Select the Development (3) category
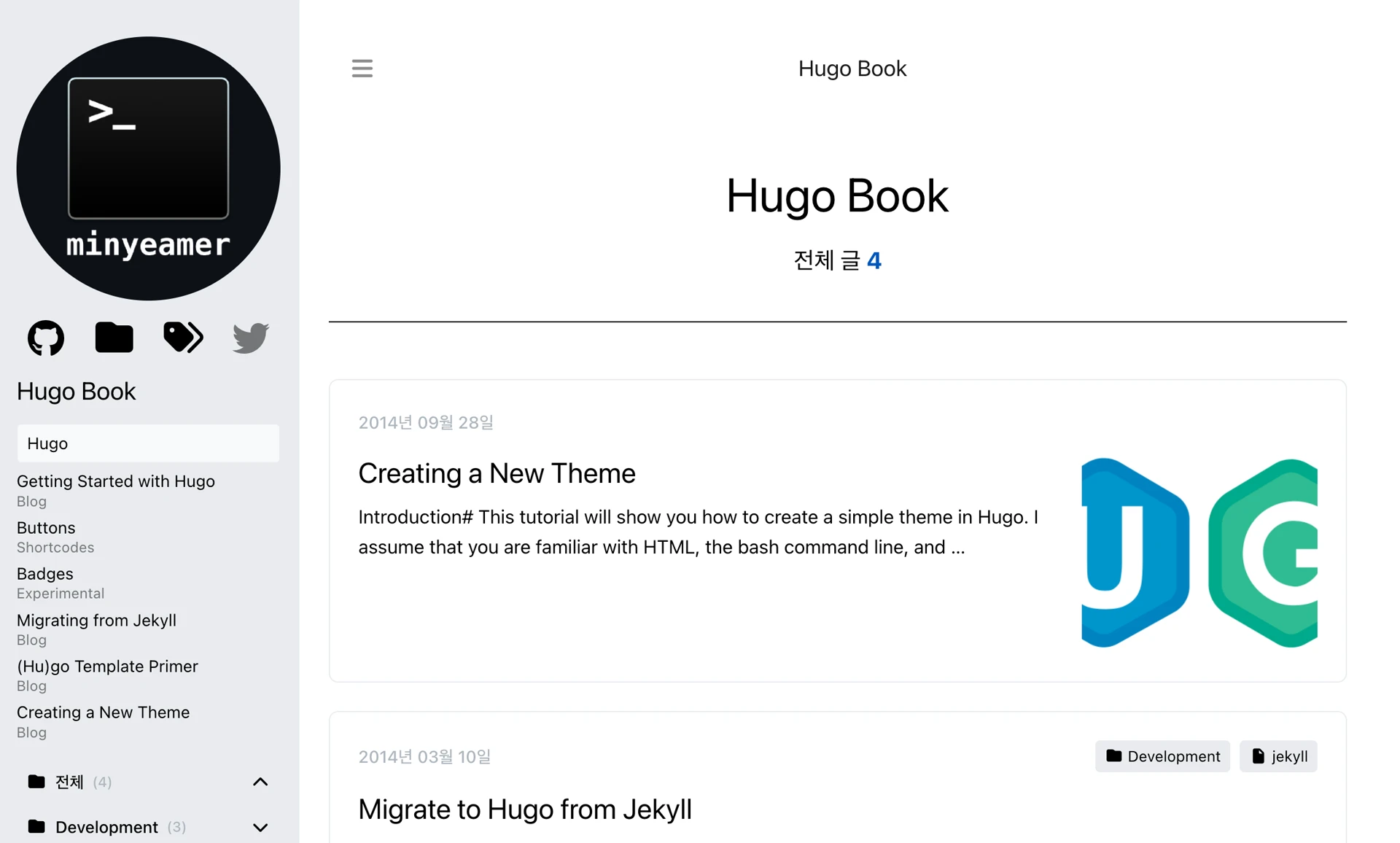Viewport: 1400px width, 843px height. (x=120, y=827)
